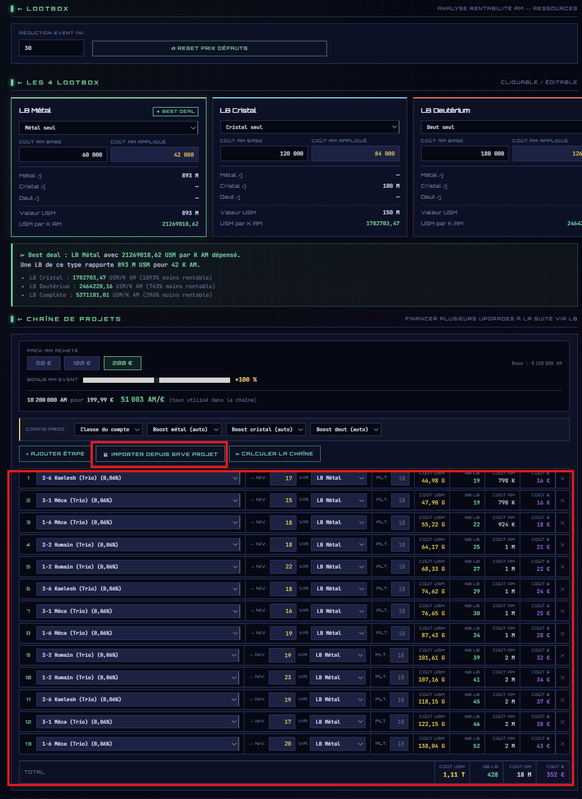This screenshot has width=582, height=799.
Task: Click 'Calculer la chaîne' button
Action: [x=275, y=454]
